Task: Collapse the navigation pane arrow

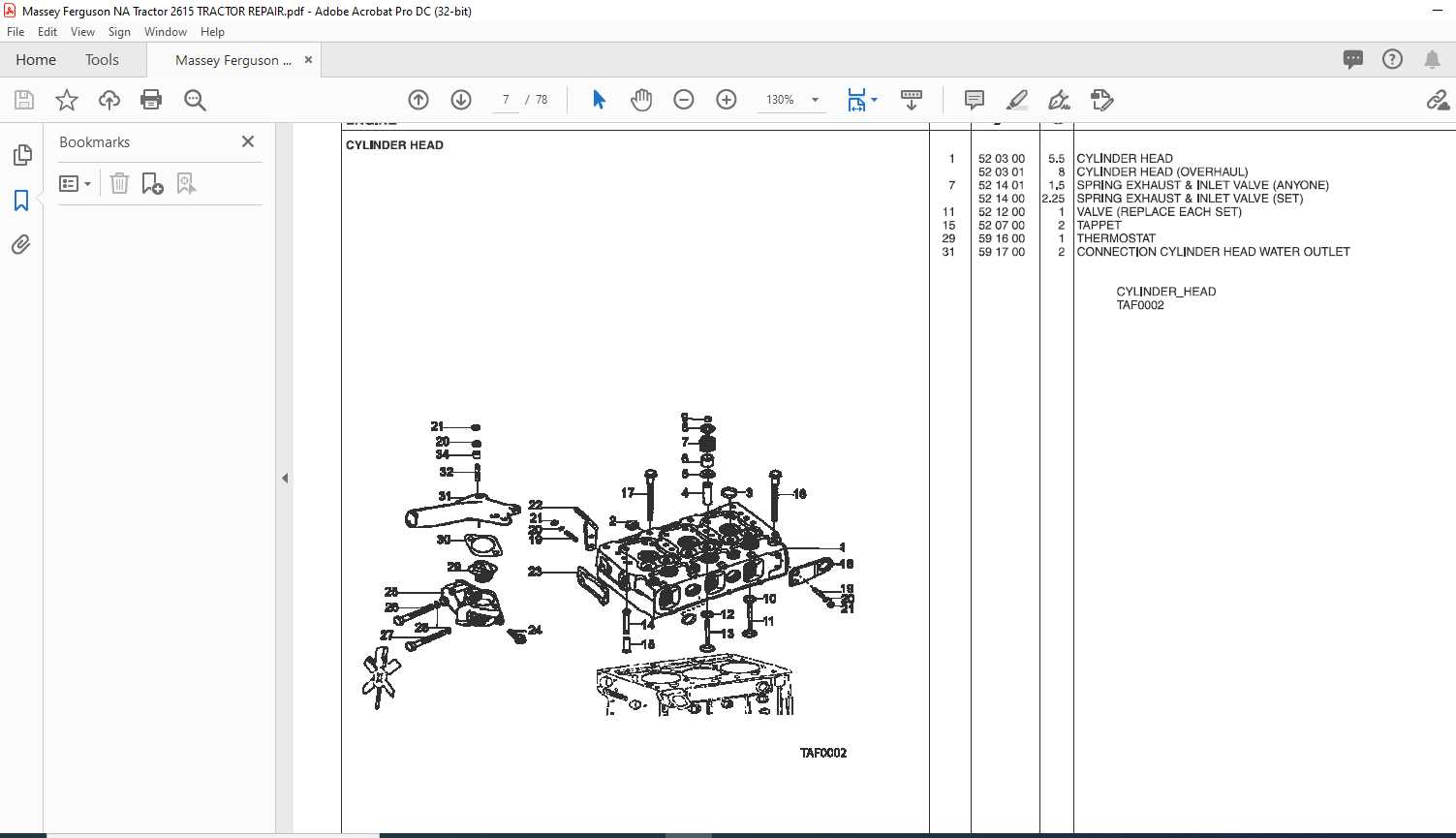Action: coord(285,478)
